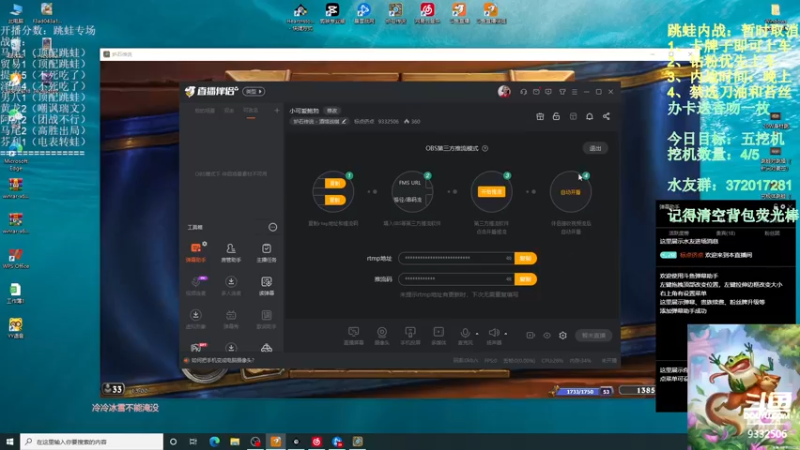Select the first scene tab
The image size is (800, 450).
tap(205, 110)
